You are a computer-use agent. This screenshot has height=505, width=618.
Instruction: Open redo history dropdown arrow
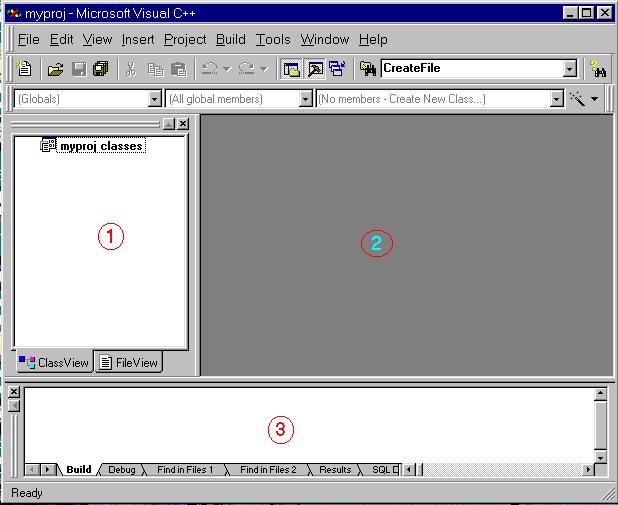[264, 69]
